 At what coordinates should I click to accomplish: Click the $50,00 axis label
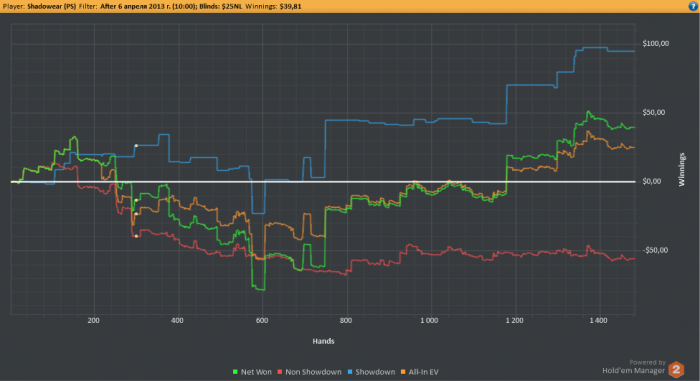[x=654, y=112]
